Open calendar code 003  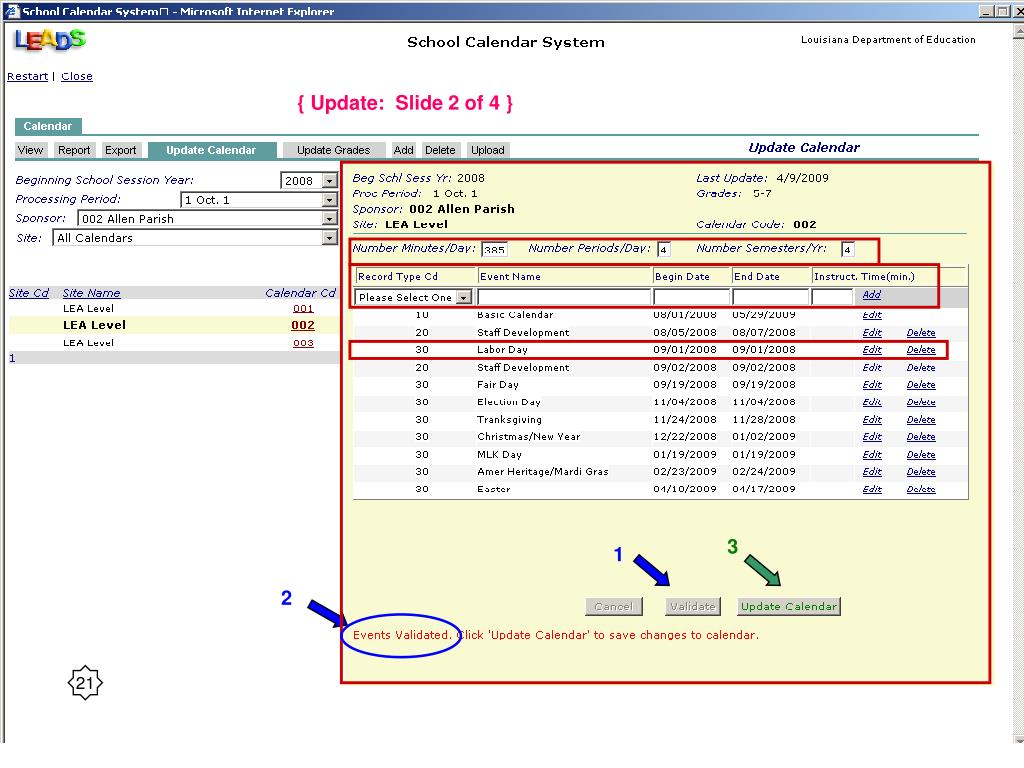[303, 343]
